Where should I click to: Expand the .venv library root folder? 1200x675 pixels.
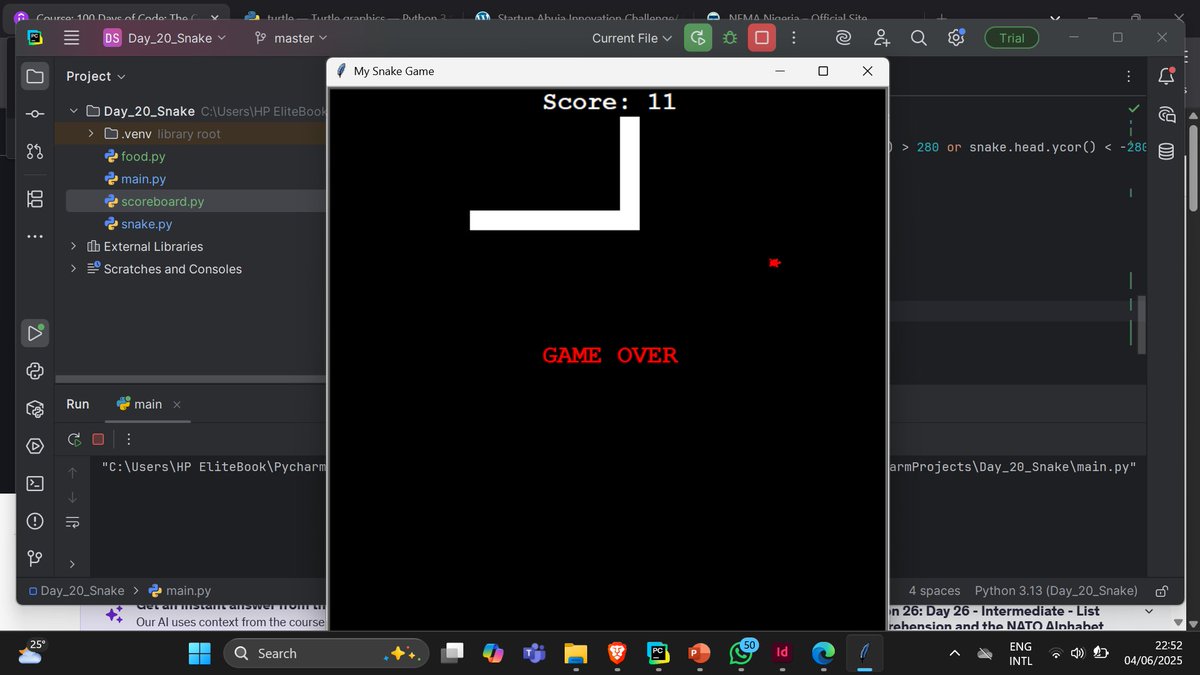[x=90, y=133]
